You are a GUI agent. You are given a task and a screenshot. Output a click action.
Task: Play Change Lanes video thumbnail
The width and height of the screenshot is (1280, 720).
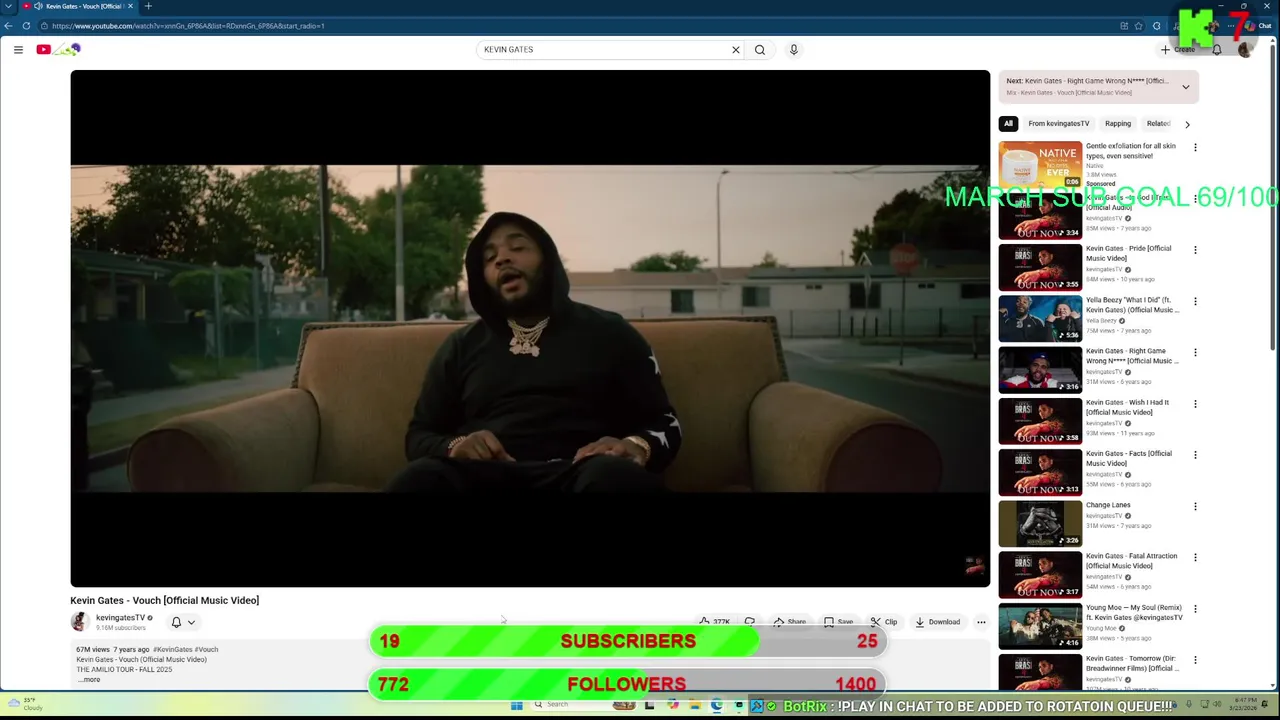point(1040,523)
